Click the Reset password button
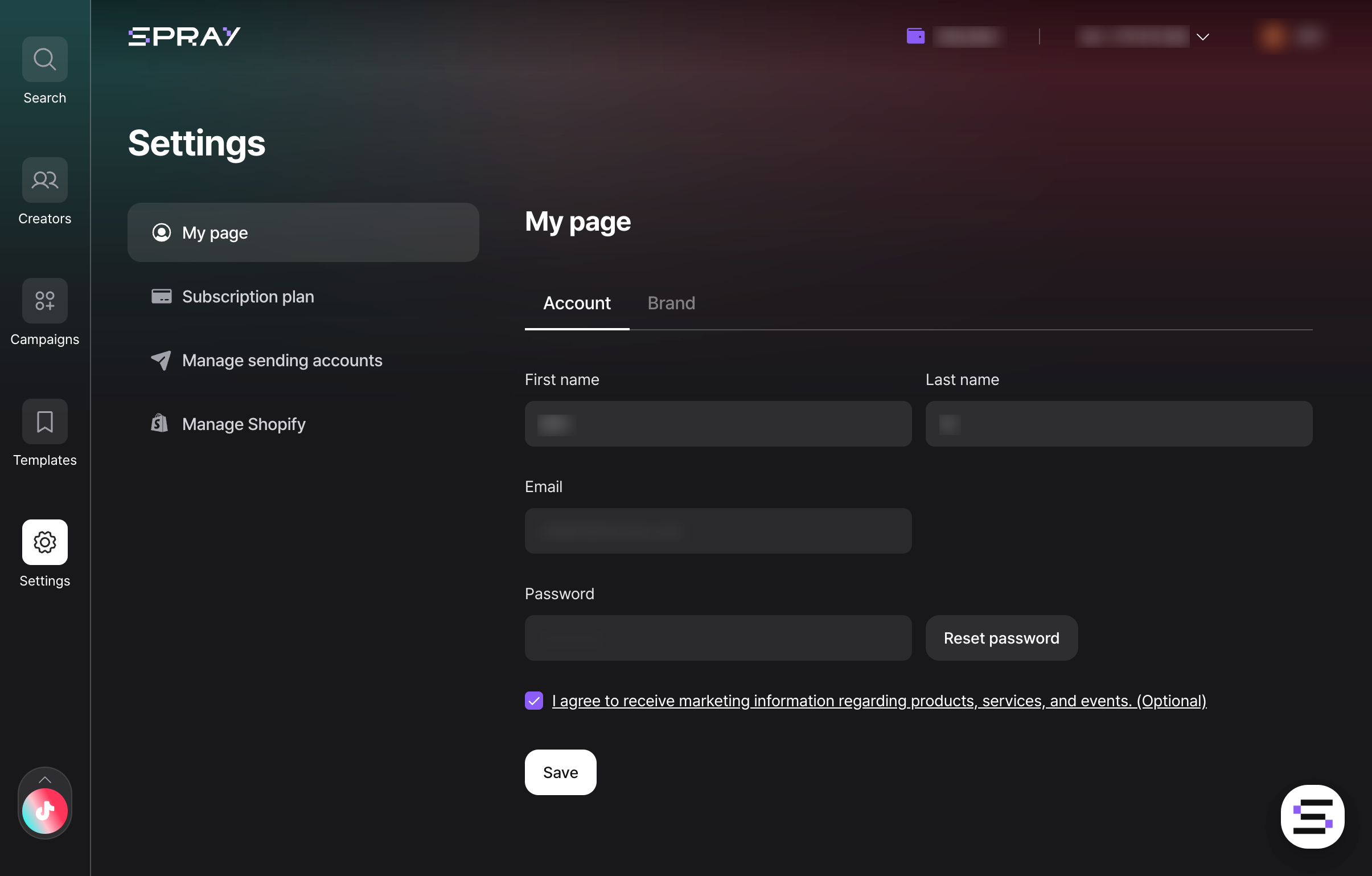 click(x=1000, y=638)
